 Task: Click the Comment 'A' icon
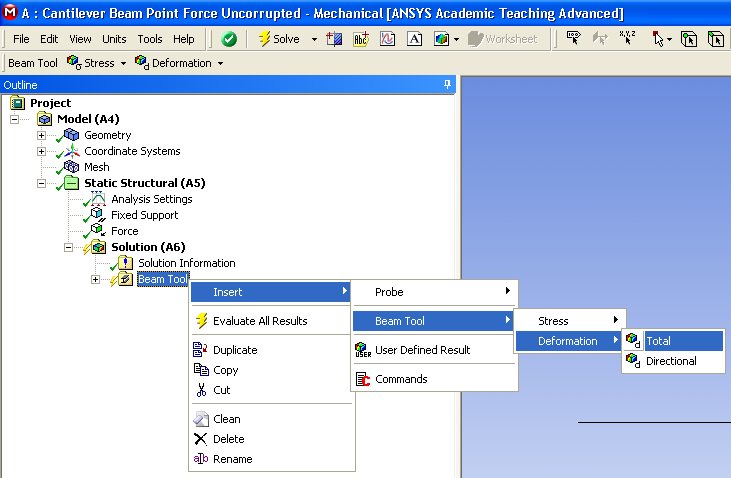(414, 39)
